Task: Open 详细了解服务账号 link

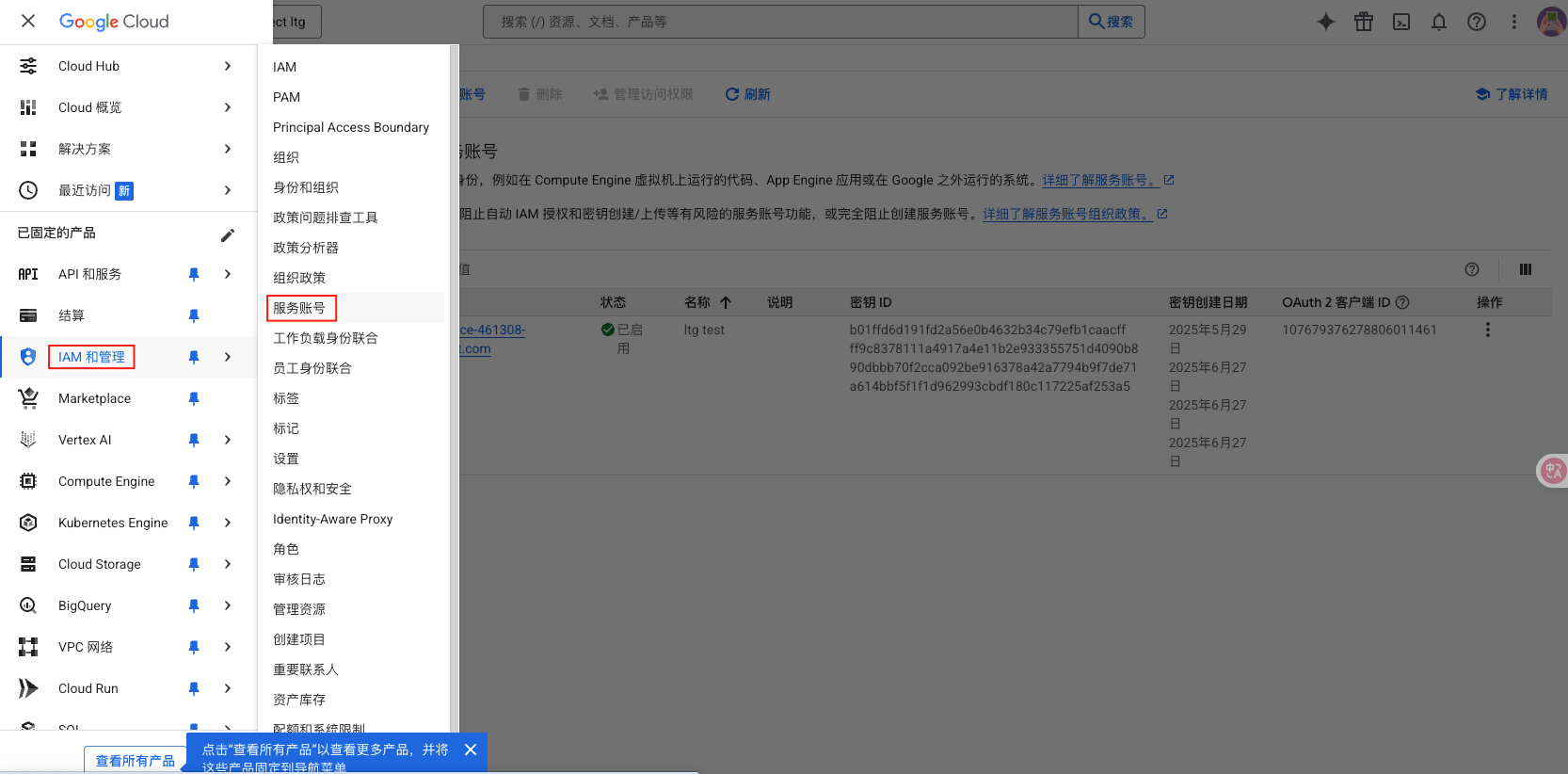Action: [x=1108, y=180]
